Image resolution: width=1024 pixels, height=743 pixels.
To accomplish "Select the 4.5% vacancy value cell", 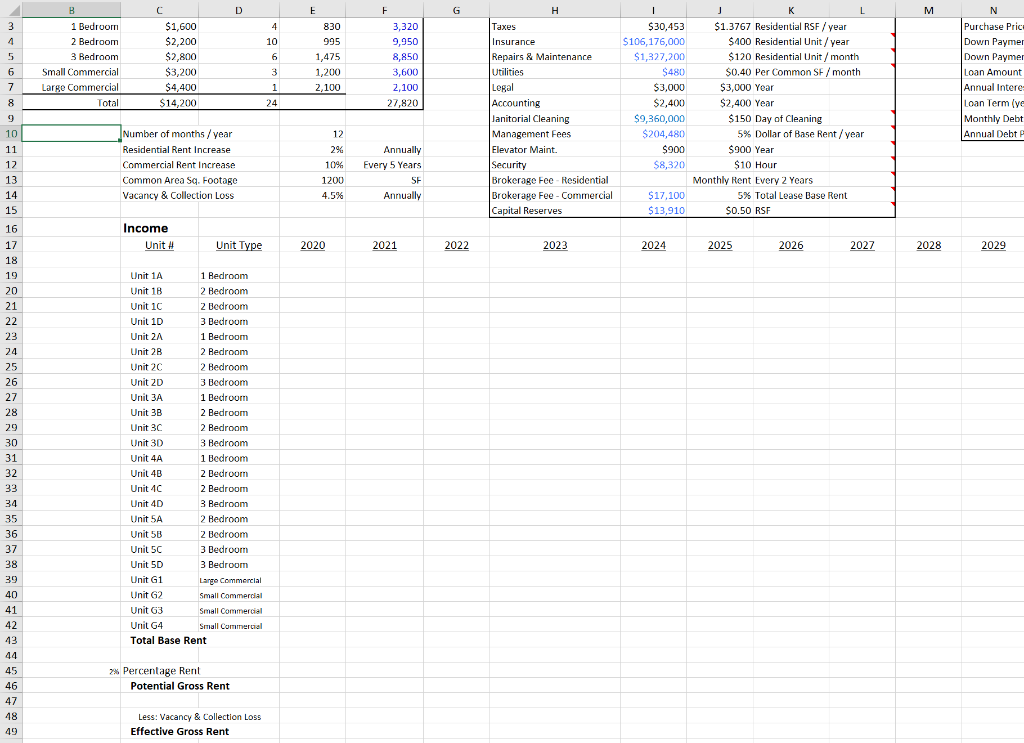I will pyautogui.click(x=313, y=195).
